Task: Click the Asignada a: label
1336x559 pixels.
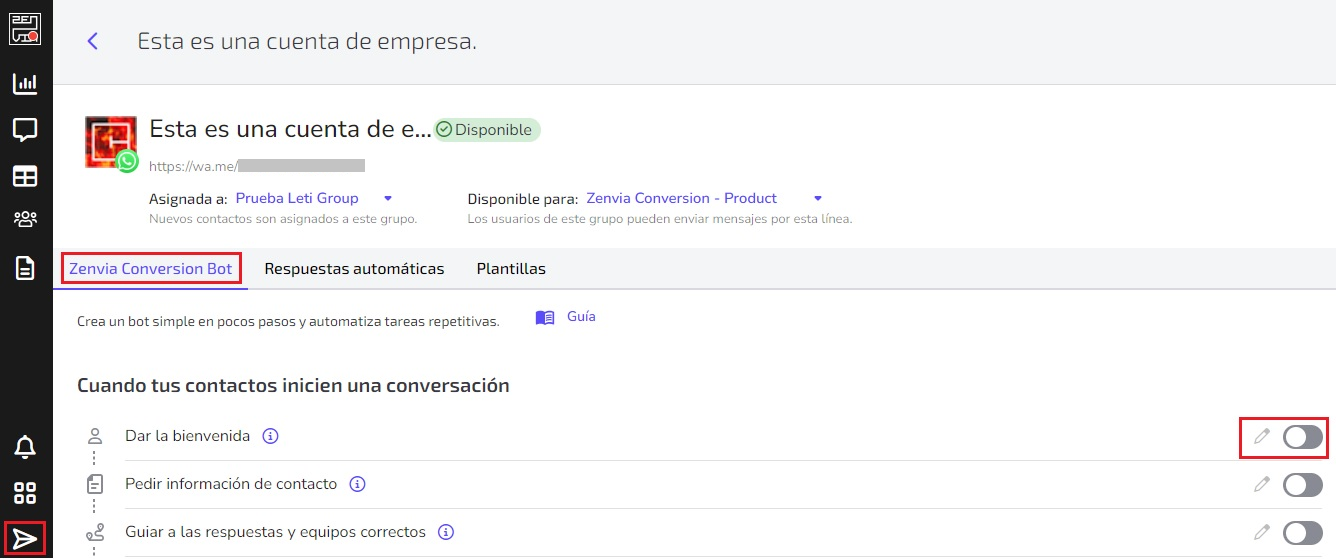Action: point(188,198)
